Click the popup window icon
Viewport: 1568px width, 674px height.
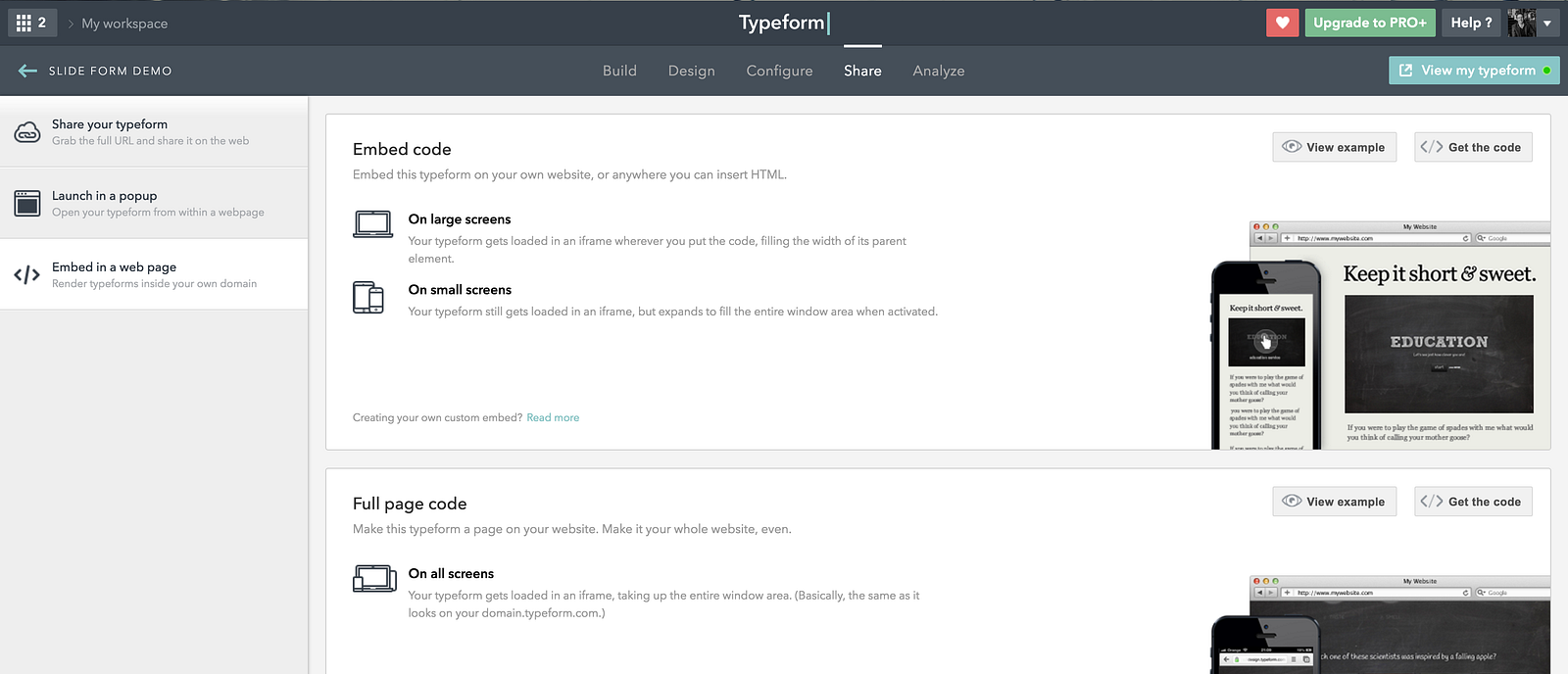(27, 203)
